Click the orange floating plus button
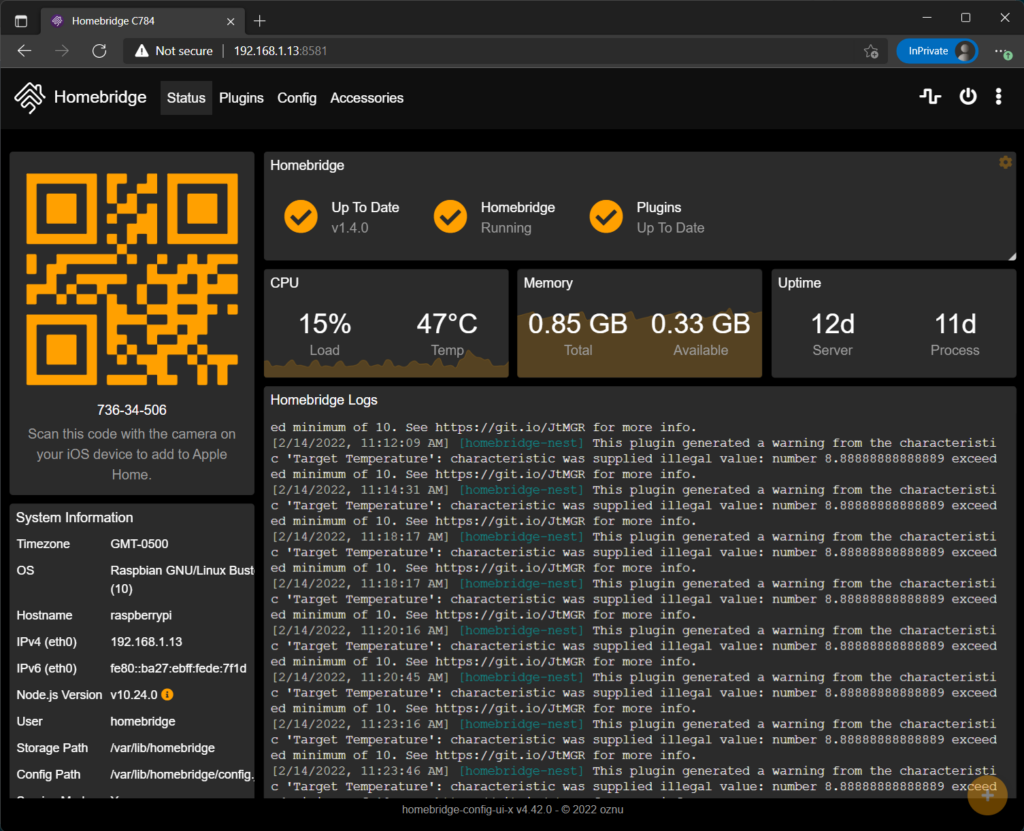This screenshot has width=1024, height=831. click(x=987, y=795)
